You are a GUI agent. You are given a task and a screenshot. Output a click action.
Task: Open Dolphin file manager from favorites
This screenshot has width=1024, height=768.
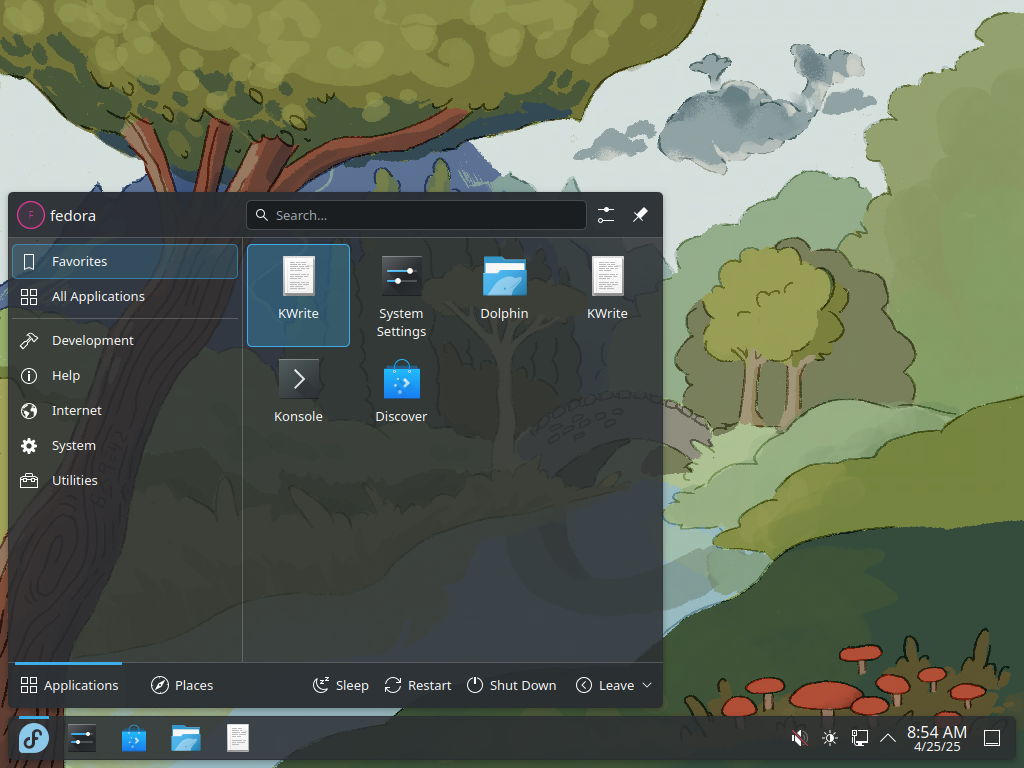coord(504,295)
